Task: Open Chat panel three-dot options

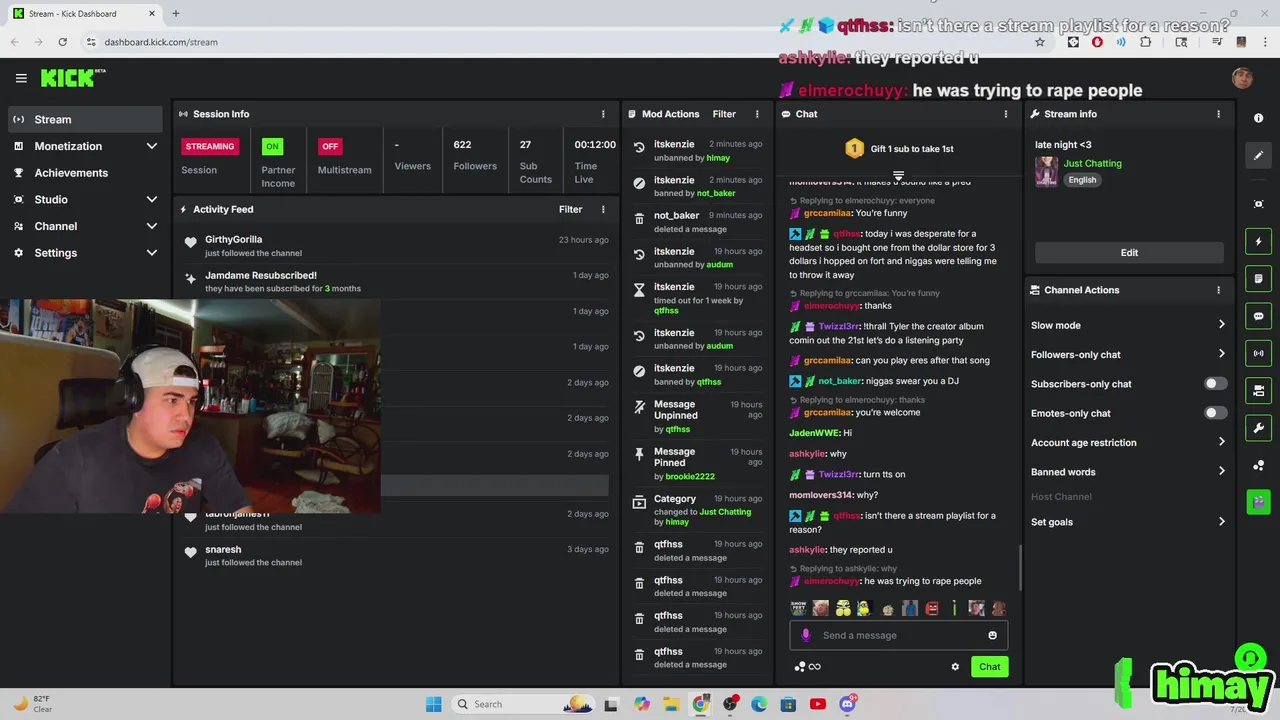Action: pyautogui.click(x=1006, y=114)
